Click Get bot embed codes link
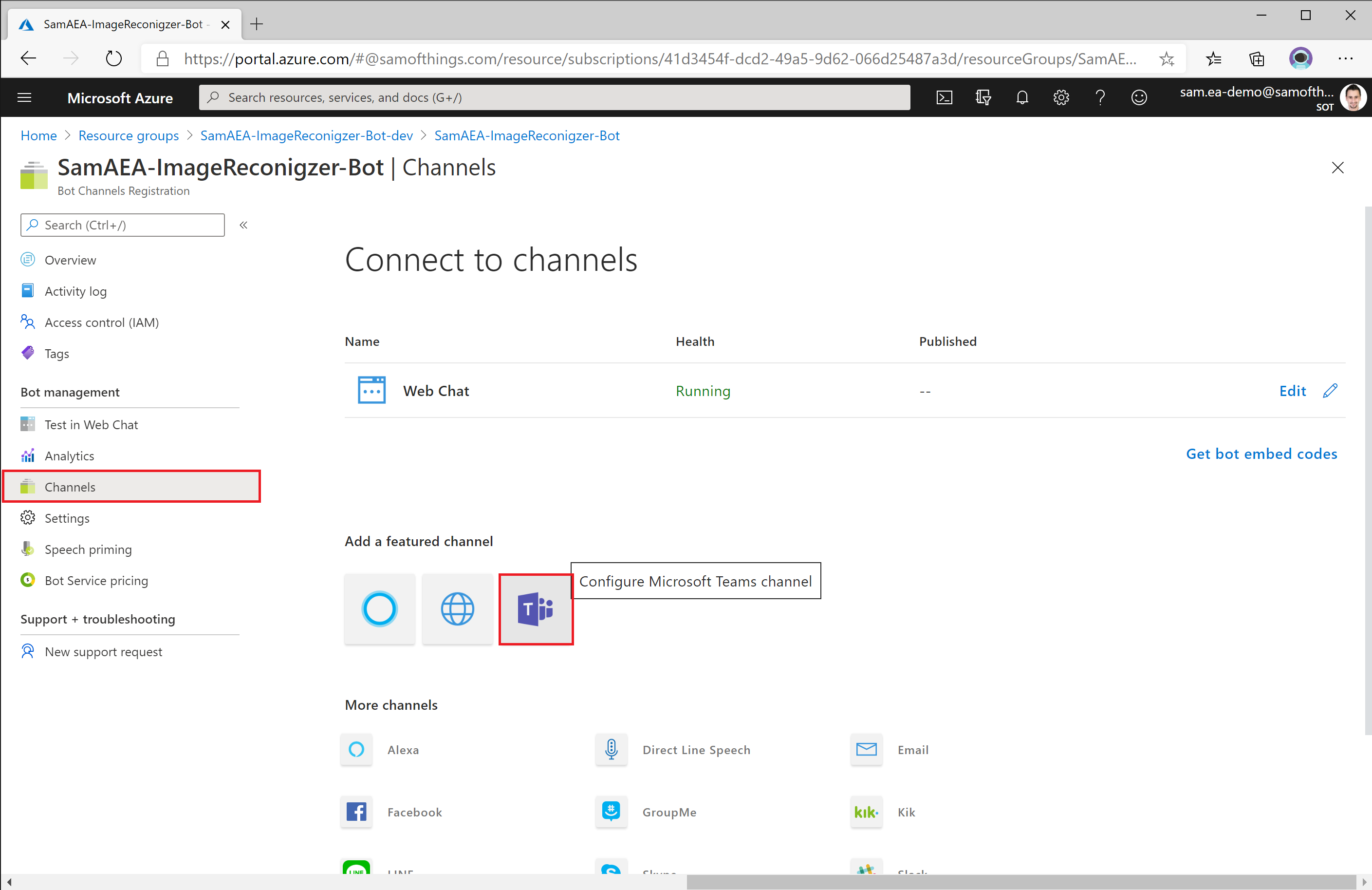 click(x=1261, y=454)
